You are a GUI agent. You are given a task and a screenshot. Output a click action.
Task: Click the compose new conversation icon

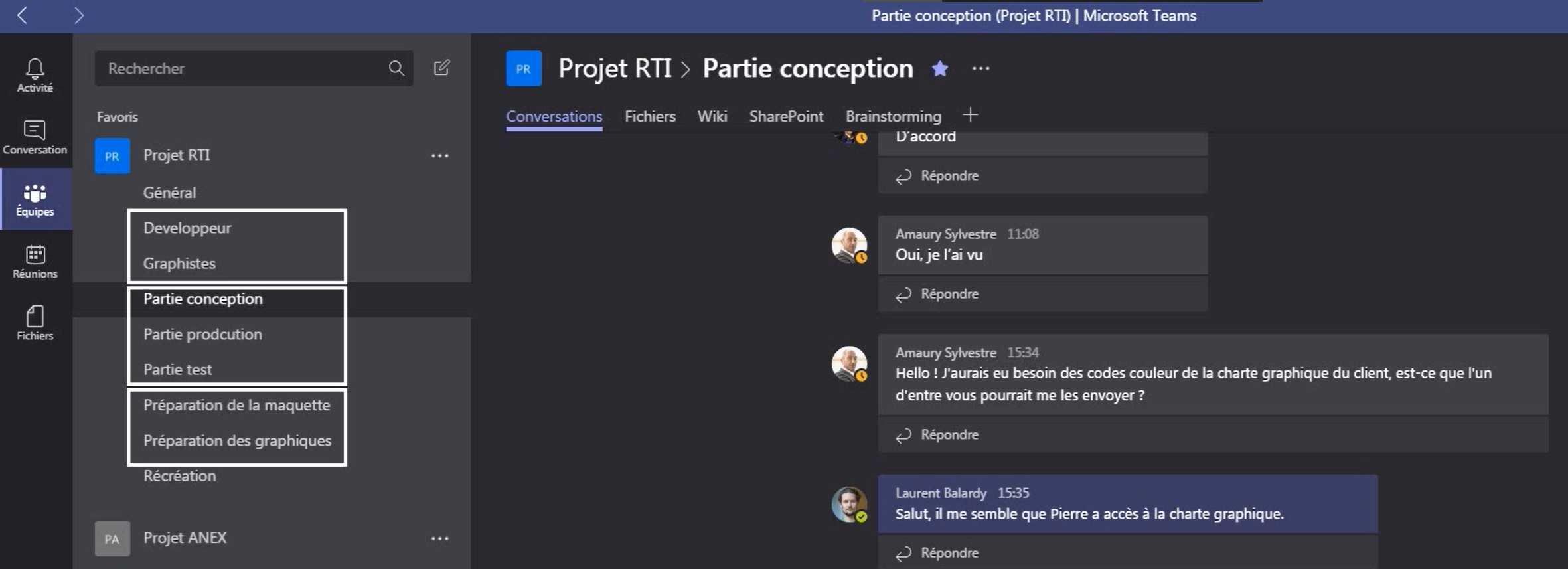[x=442, y=68]
